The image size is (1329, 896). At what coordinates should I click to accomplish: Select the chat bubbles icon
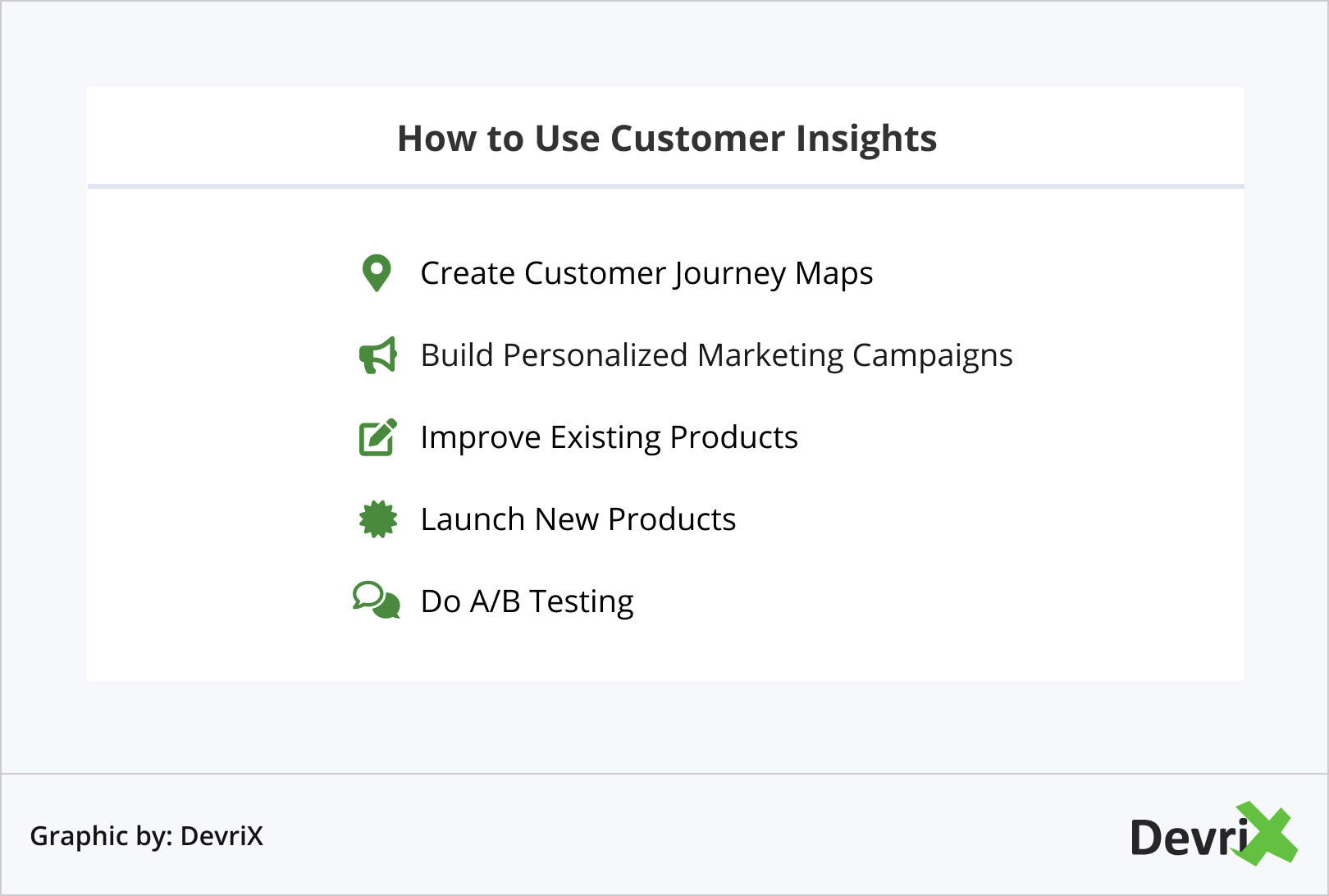point(377,601)
